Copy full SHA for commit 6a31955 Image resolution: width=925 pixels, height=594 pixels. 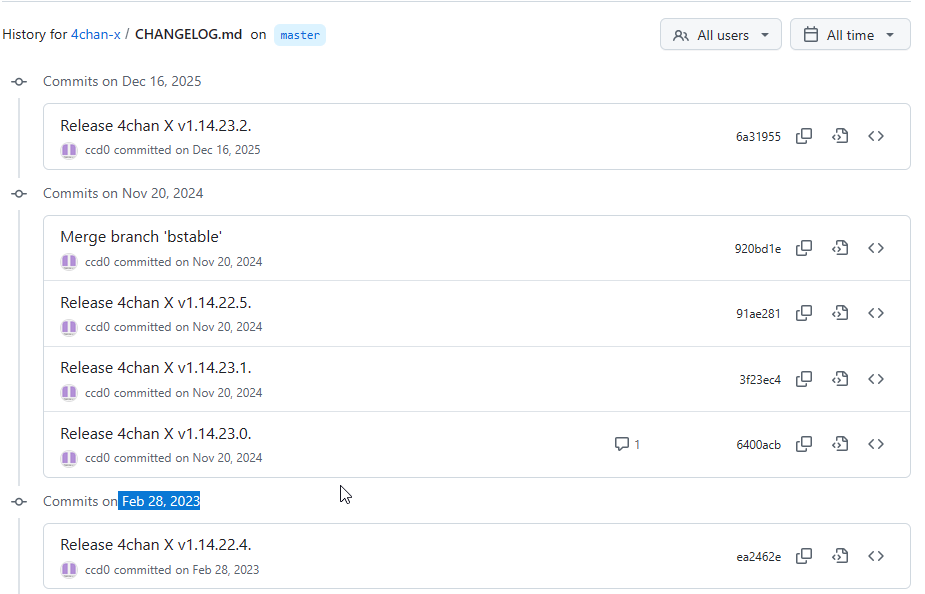[x=803, y=136]
